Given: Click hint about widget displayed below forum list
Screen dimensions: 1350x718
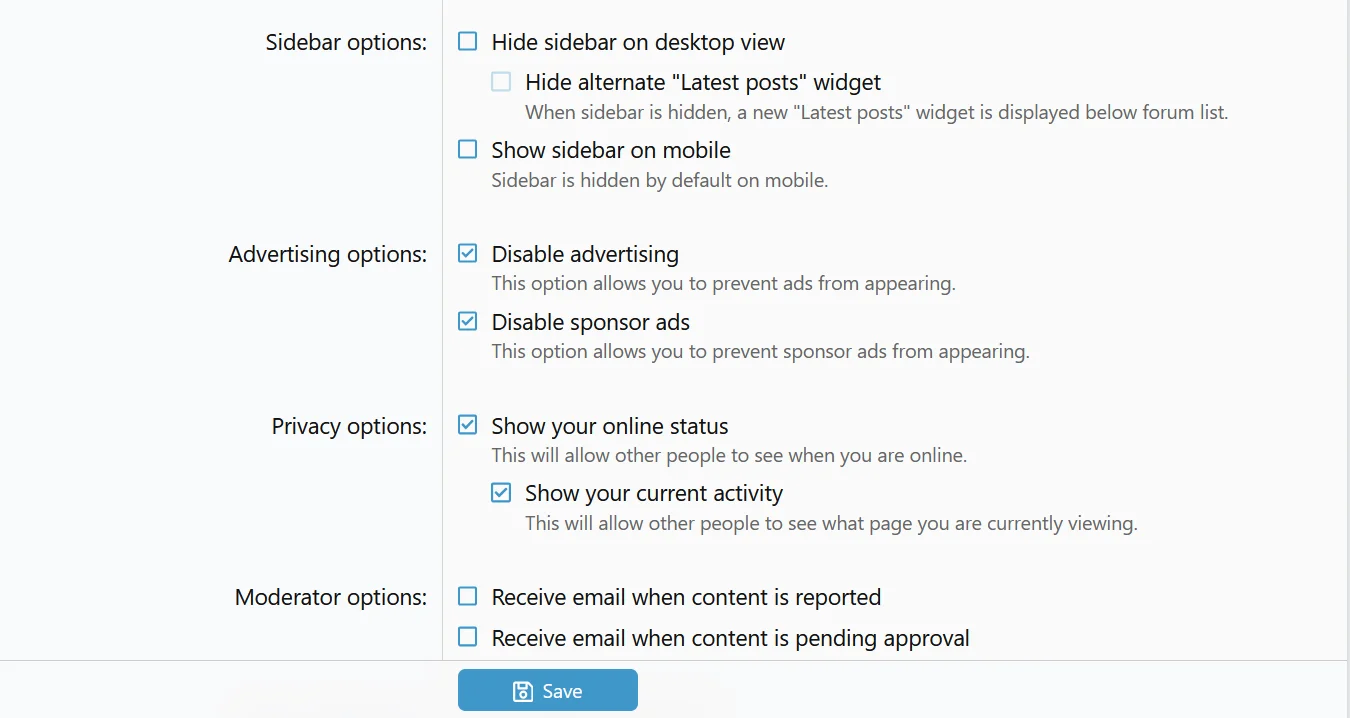Looking at the screenshot, I should click(x=876, y=112).
